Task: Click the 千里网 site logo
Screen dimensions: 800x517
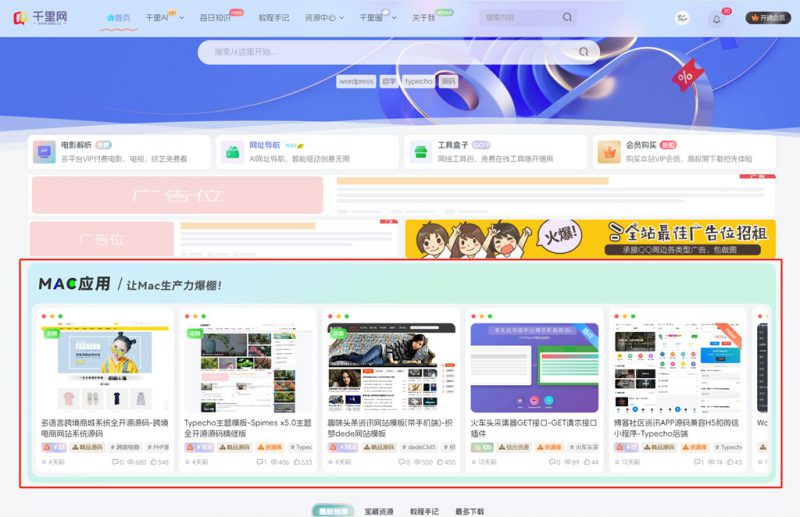Action: click(40, 17)
